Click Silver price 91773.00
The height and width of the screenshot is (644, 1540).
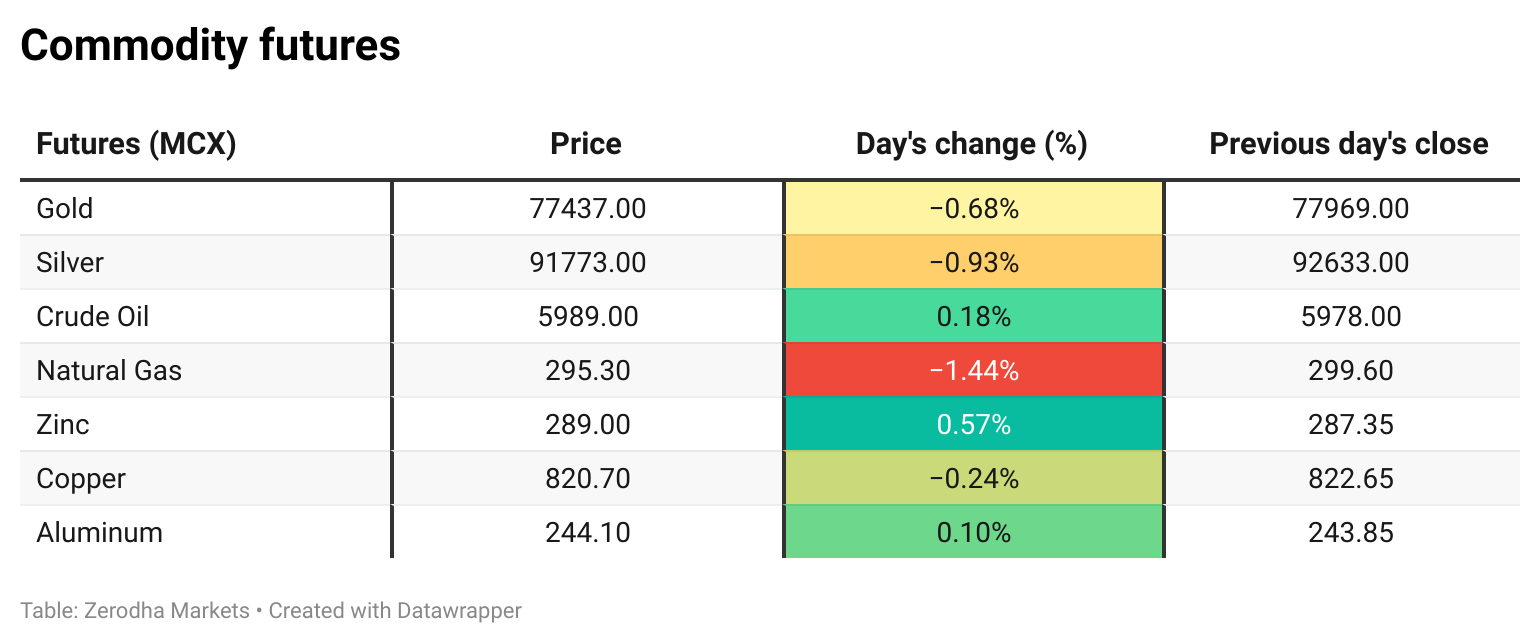coord(588,262)
